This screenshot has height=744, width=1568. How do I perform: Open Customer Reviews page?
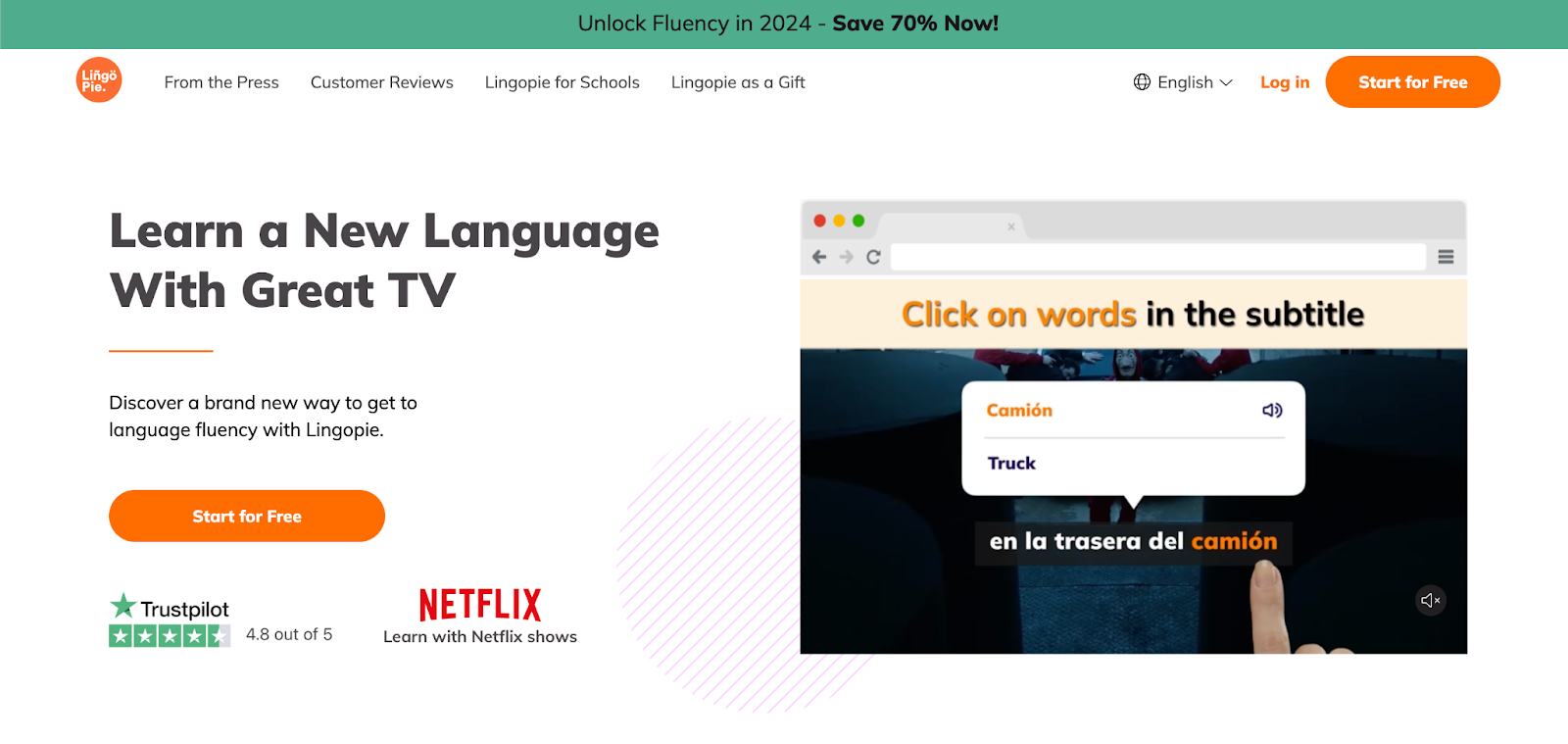coord(382,82)
